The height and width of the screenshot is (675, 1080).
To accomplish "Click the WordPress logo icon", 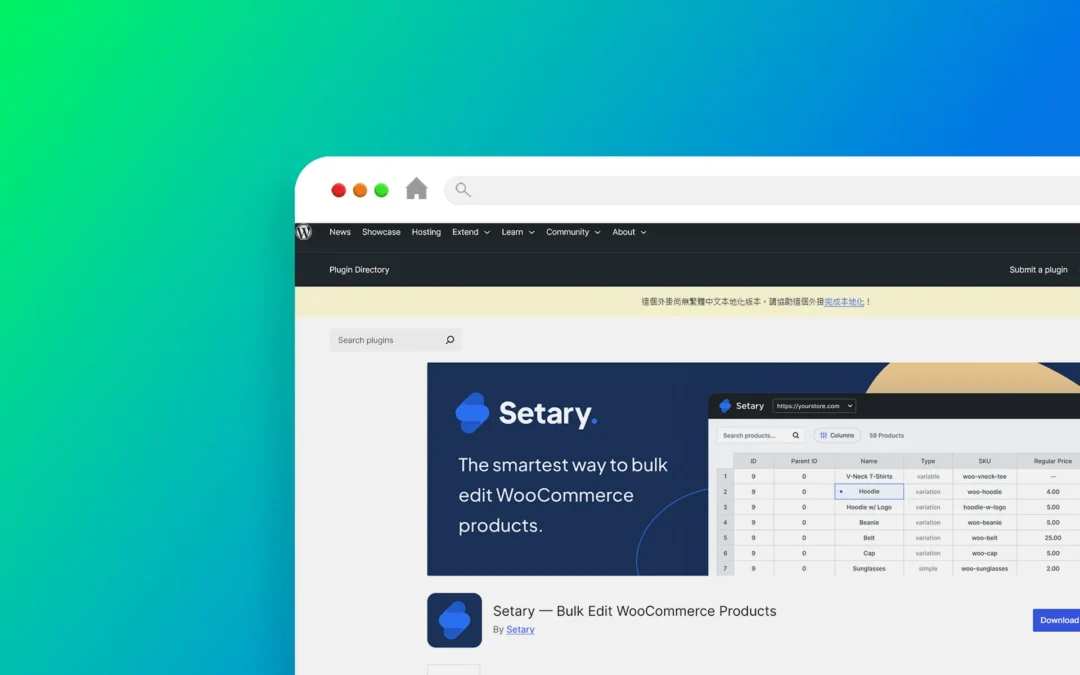I will pos(304,232).
